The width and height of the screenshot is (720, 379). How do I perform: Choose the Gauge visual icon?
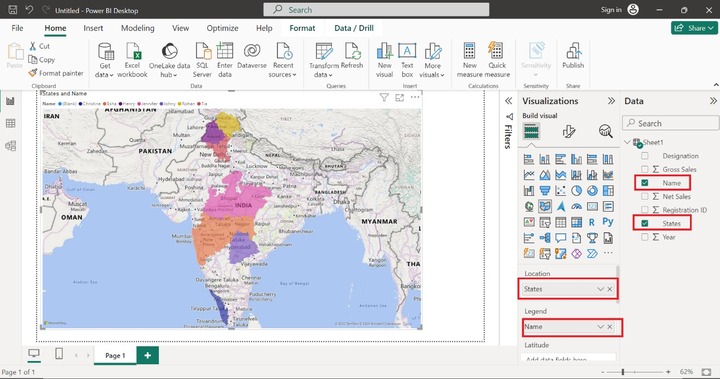pos(576,207)
